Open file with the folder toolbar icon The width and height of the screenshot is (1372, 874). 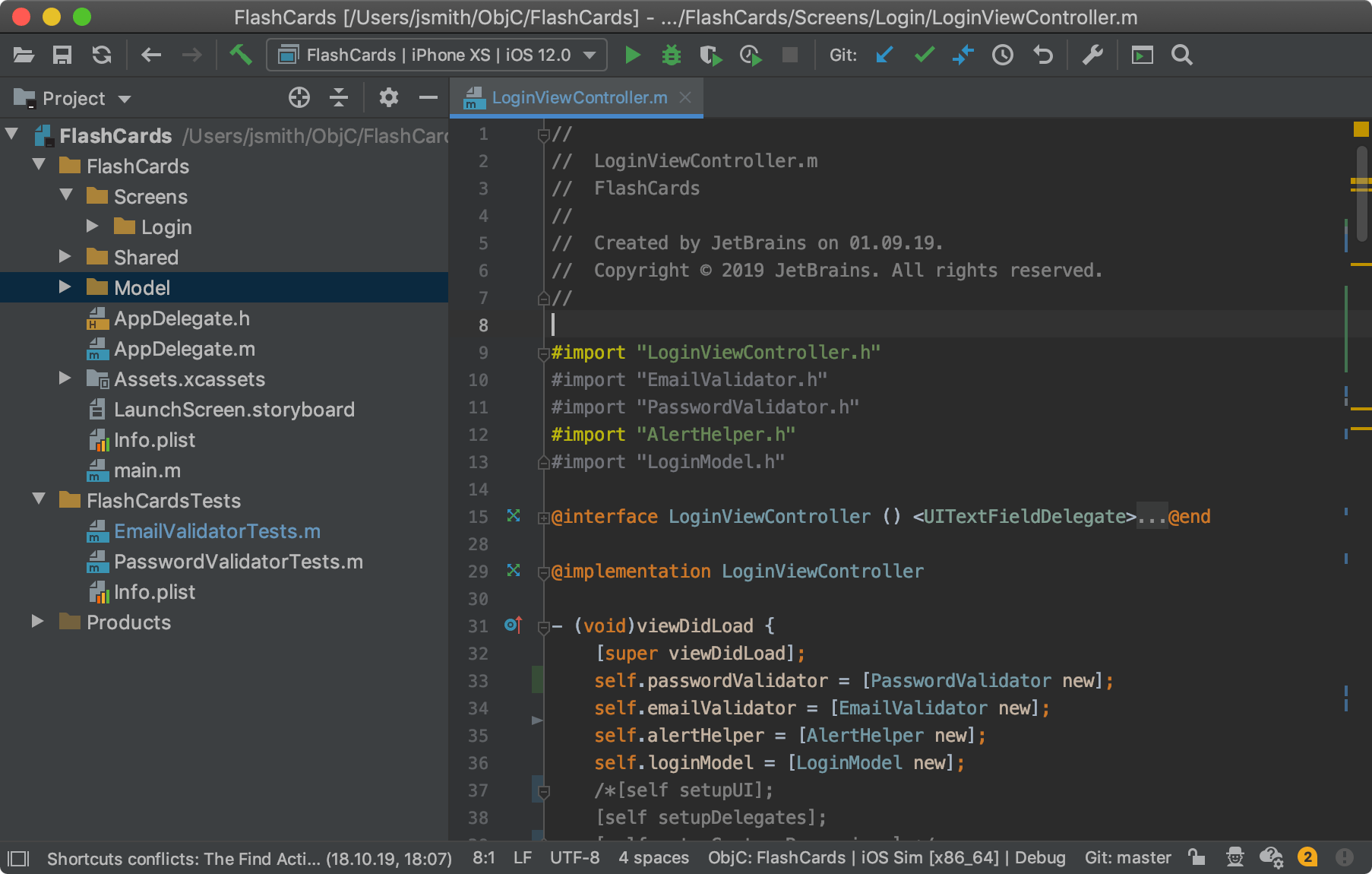click(24, 55)
